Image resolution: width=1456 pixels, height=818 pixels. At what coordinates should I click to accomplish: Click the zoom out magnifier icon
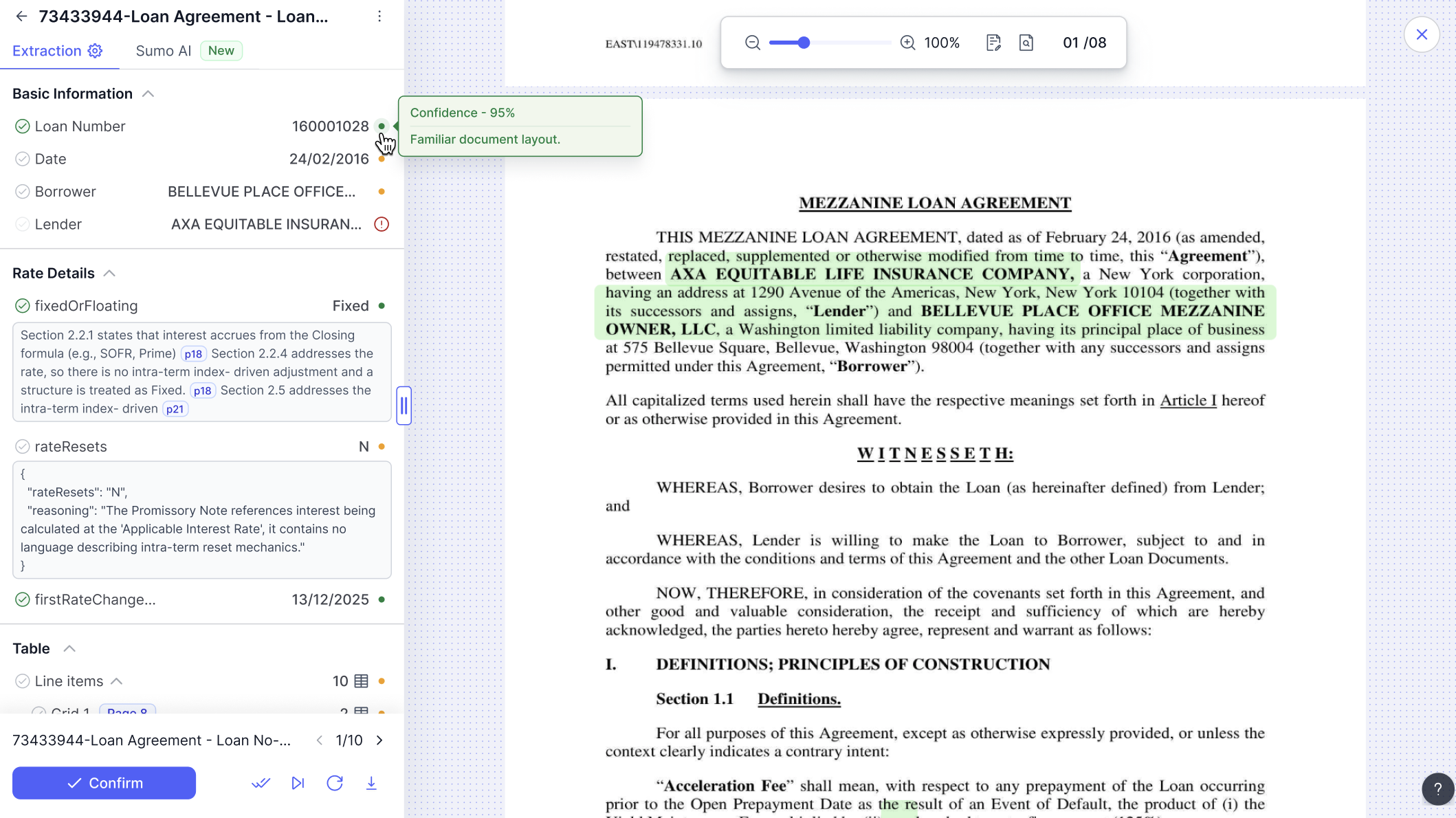click(753, 43)
